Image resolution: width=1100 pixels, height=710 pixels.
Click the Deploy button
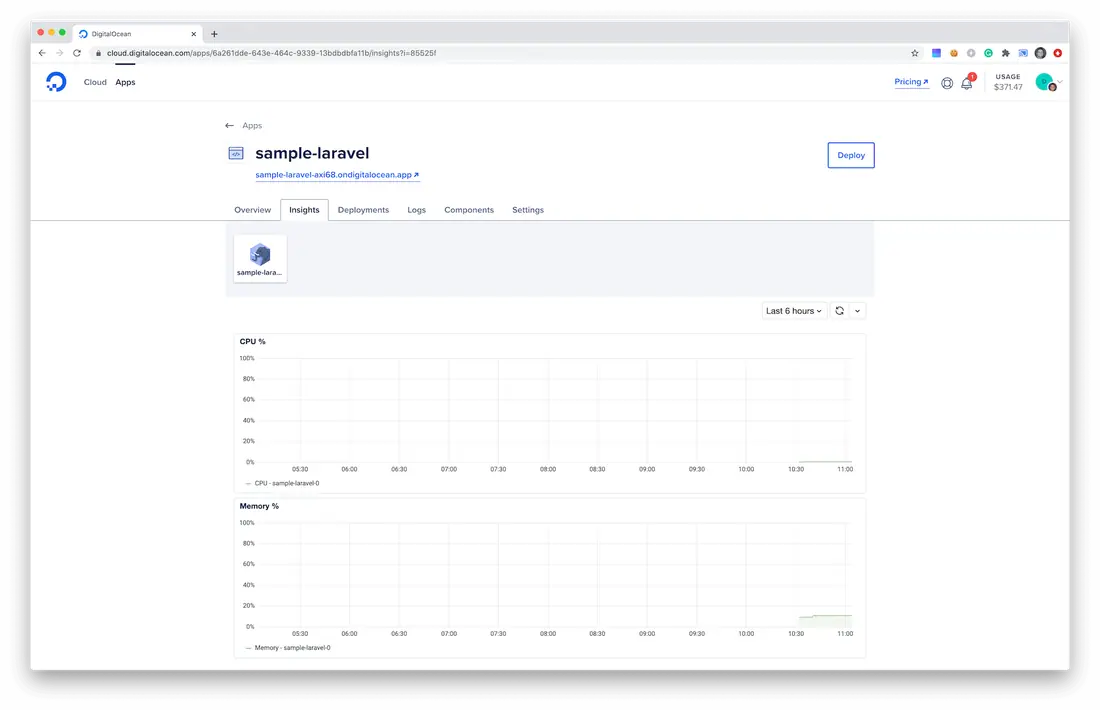point(851,155)
